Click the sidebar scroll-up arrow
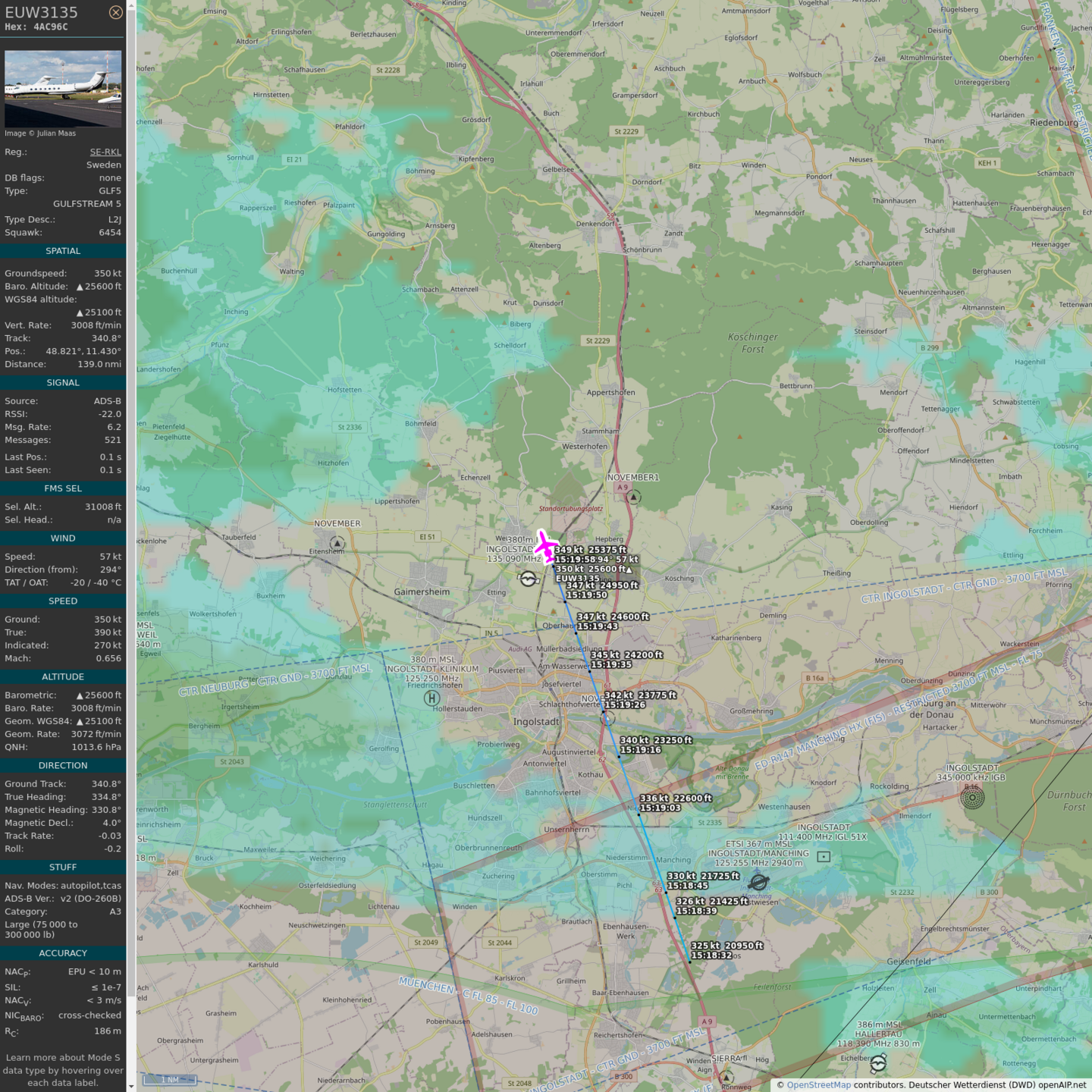Screen dimensions: 1092x1092 click(131, 5)
